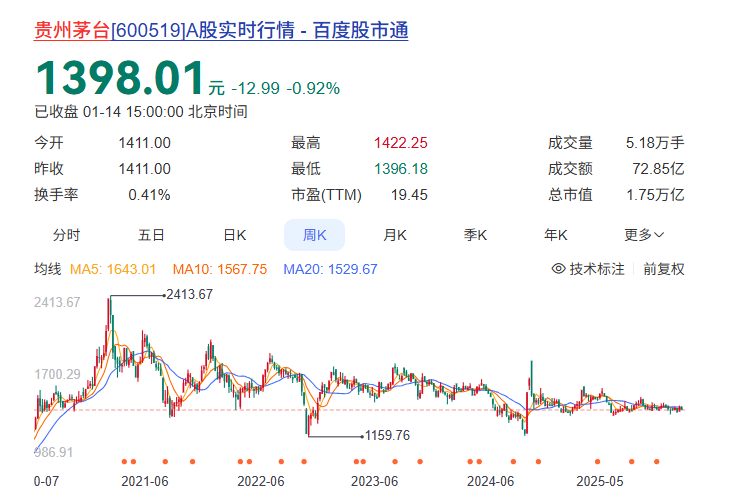The height and width of the screenshot is (503, 739).
Task: Click the 2023-06 date axis label
Action: 375,481
